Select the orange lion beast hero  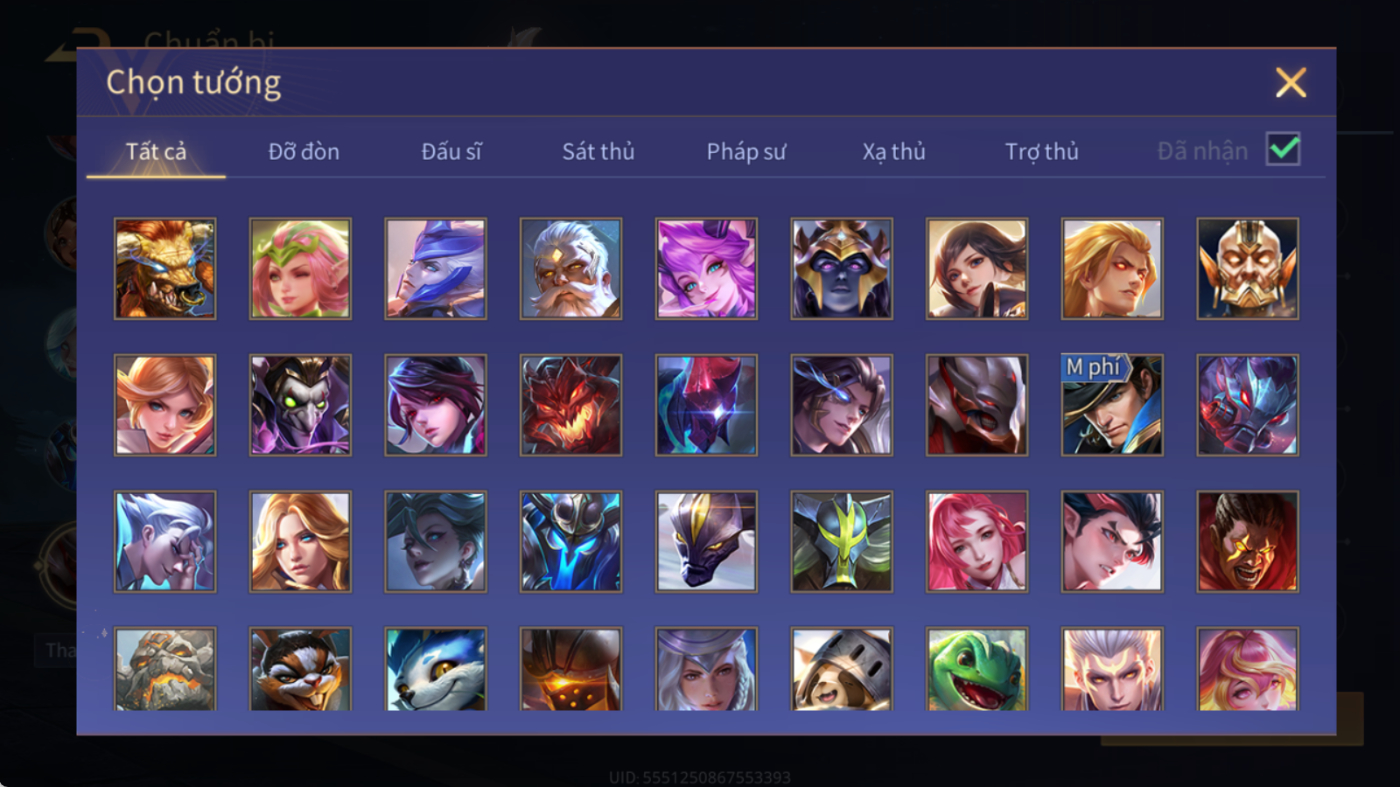[165, 269]
